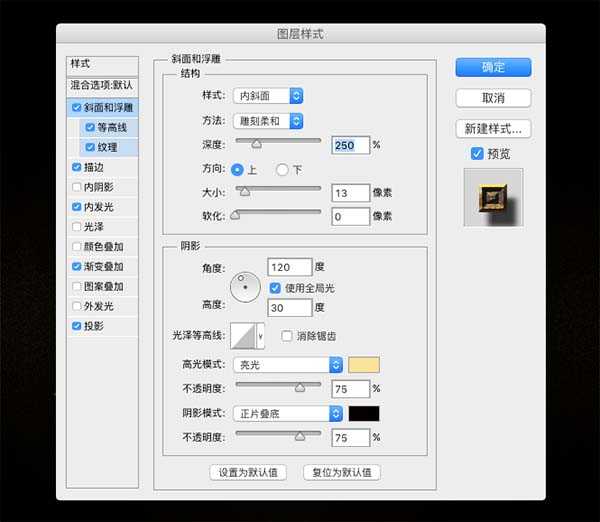
Task: Click the 软化 slider handle
Action: point(235,215)
